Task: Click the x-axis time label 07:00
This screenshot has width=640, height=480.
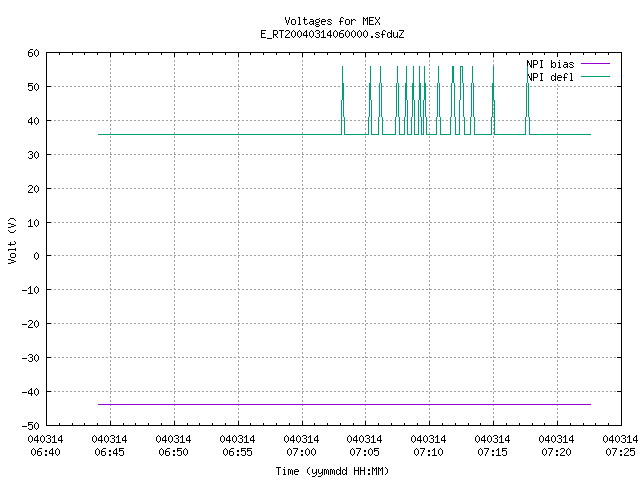Action: [x=301, y=452]
